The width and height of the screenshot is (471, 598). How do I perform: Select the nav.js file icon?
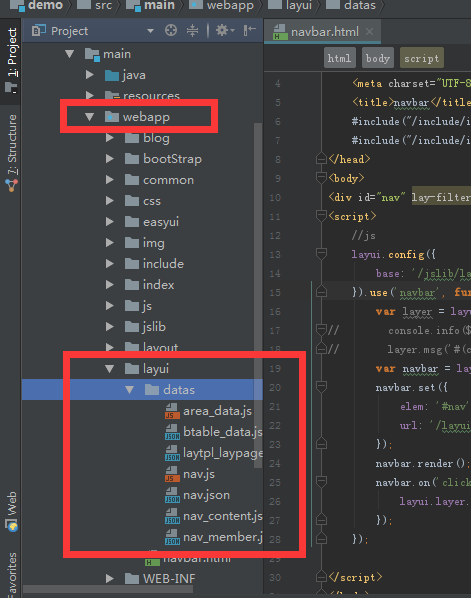point(172,474)
